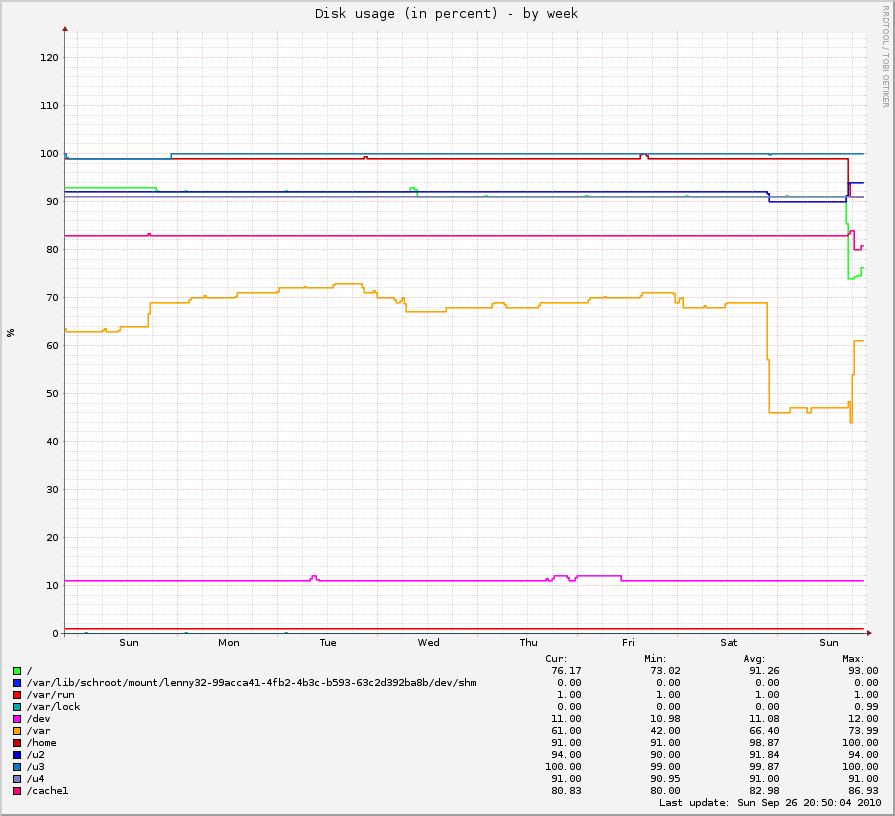The height and width of the screenshot is (816, 895).
Task: Click the 'Cur:' column header
Action: pos(556,659)
